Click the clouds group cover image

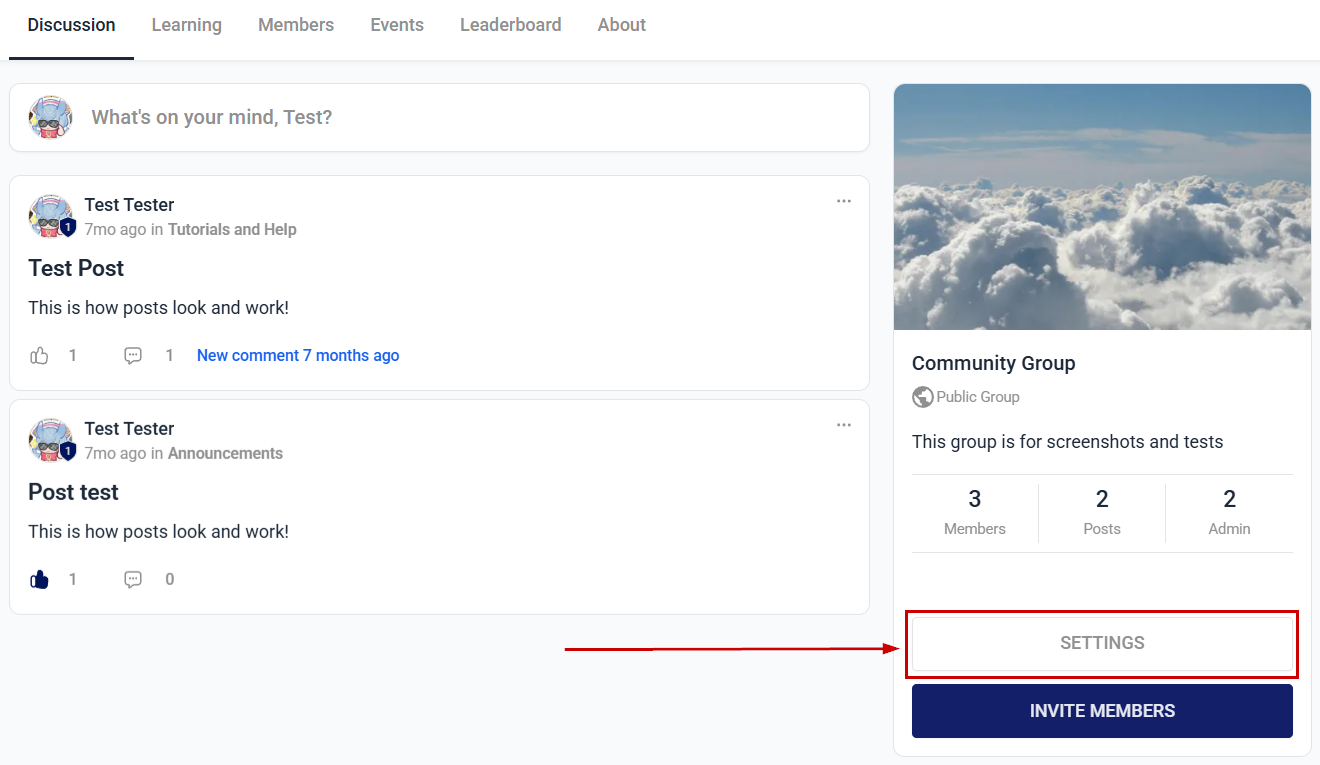tap(1102, 207)
